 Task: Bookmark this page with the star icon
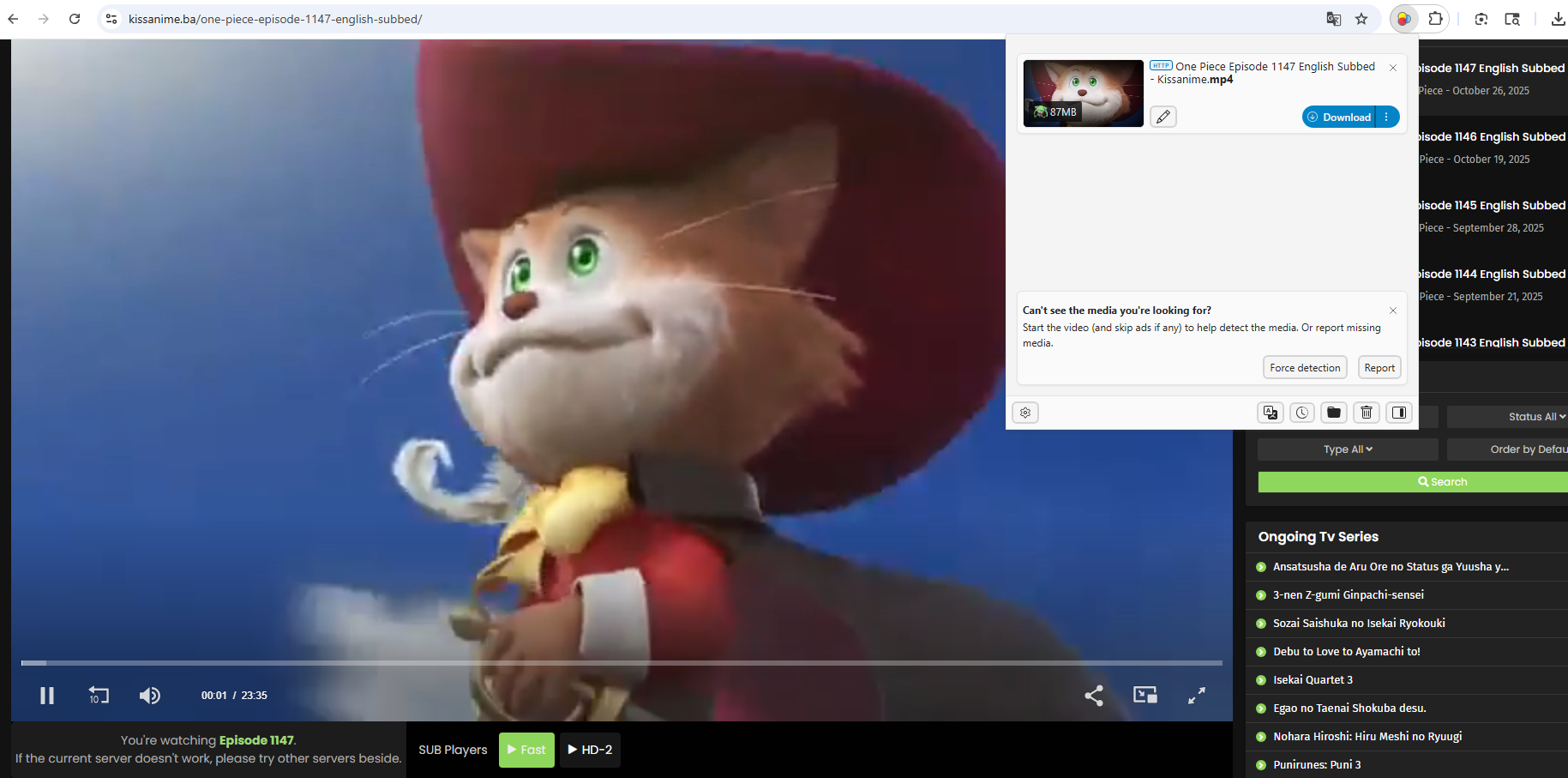tap(1361, 18)
